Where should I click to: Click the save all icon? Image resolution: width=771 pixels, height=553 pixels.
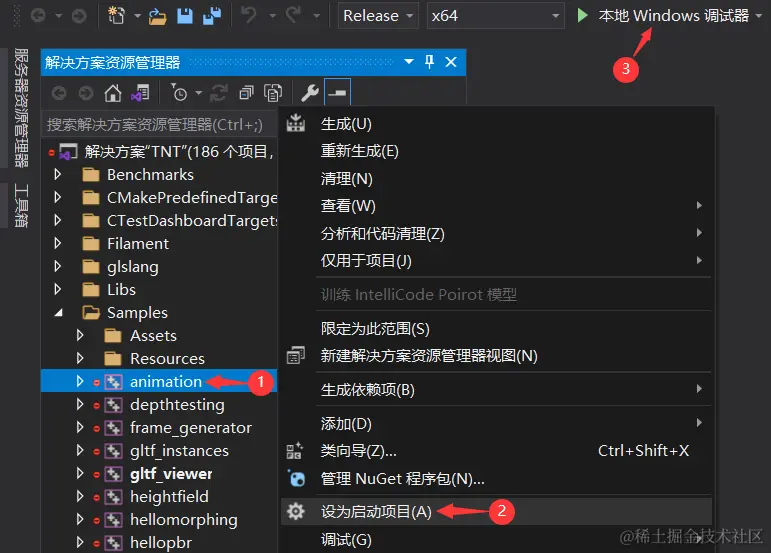click(212, 16)
